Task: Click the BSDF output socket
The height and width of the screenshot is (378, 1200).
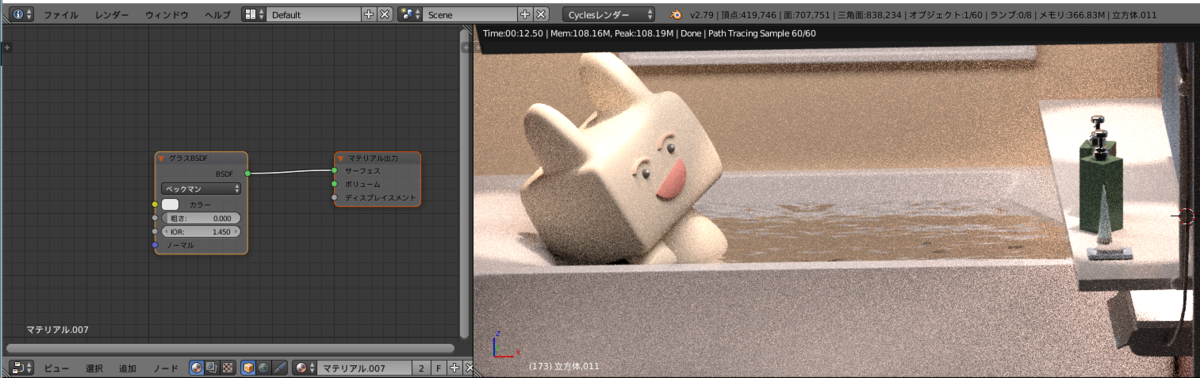Action: pyautogui.click(x=247, y=174)
